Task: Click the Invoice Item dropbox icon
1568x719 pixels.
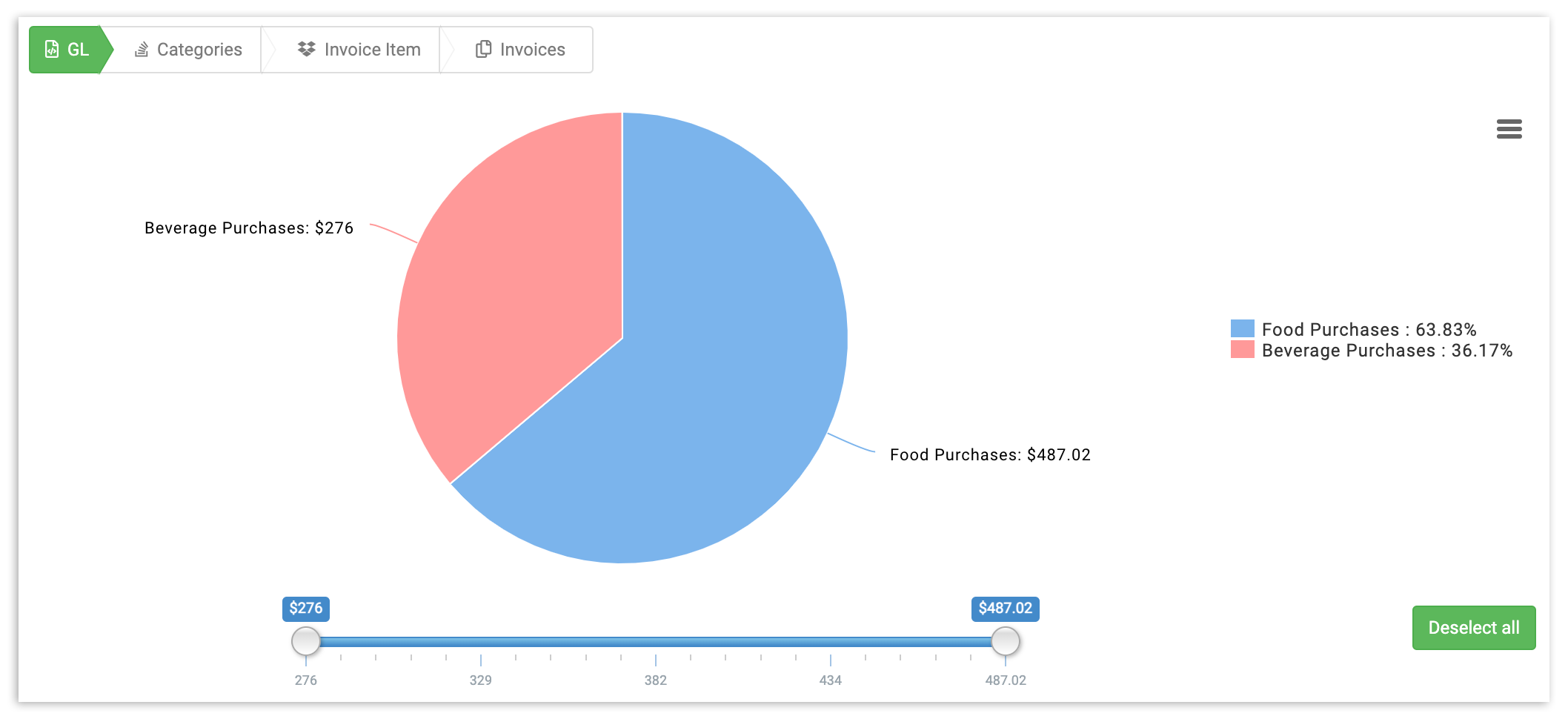Action: 306,49
